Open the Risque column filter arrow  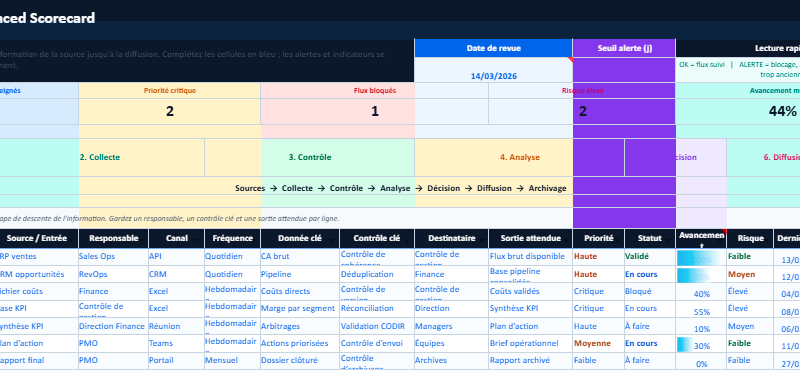[768, 239]
